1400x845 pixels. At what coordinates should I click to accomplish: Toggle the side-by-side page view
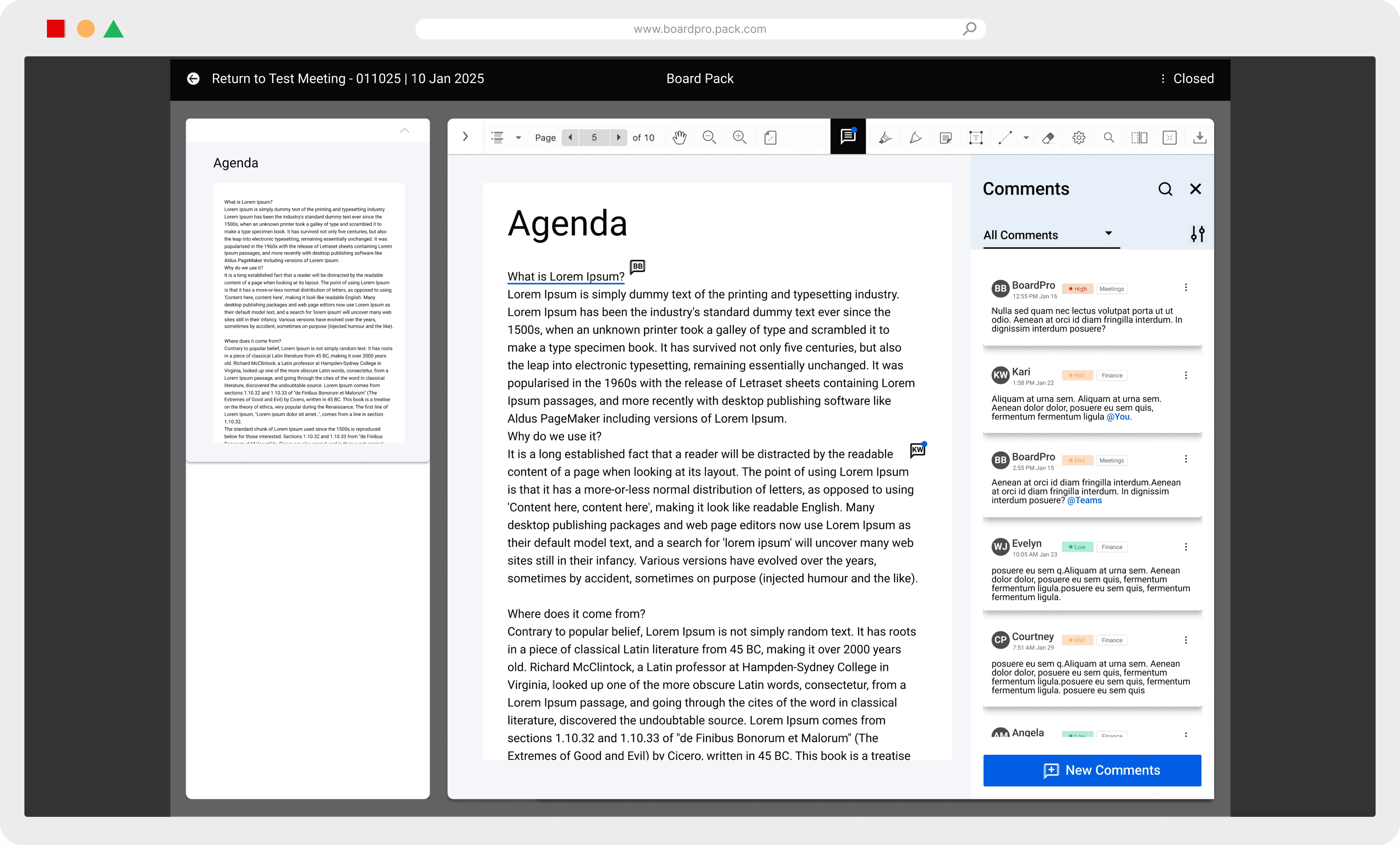pos(1139,137)
